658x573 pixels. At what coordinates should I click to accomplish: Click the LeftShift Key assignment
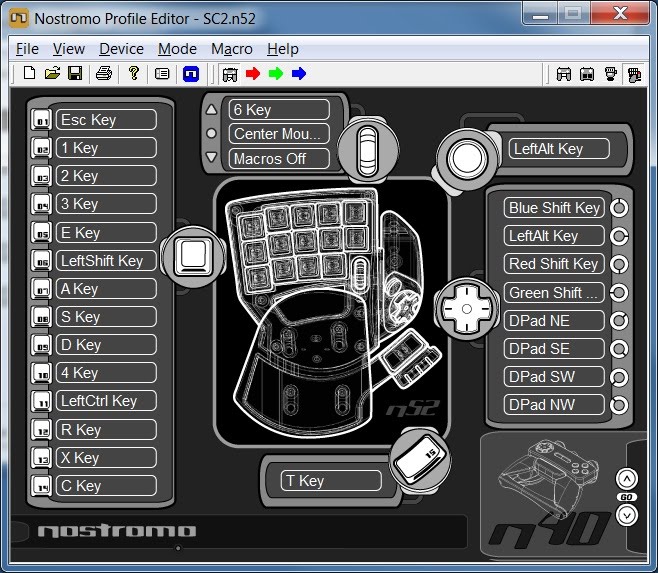point(106,261)
